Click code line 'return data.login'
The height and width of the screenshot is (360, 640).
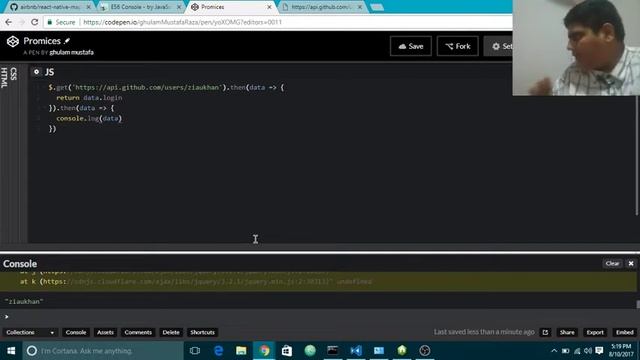pos(89,98)
